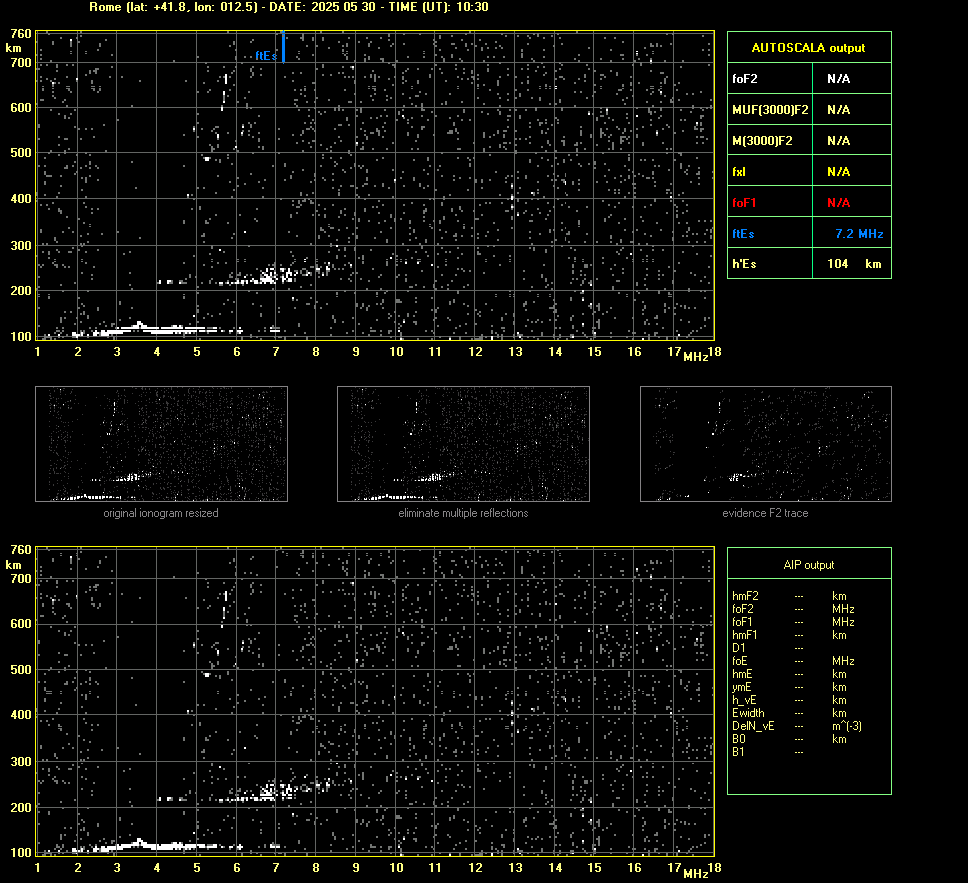The width and height of the screenshot is (968, 883).
Task: Click the original ionogram resized caption
Action: 161,513
